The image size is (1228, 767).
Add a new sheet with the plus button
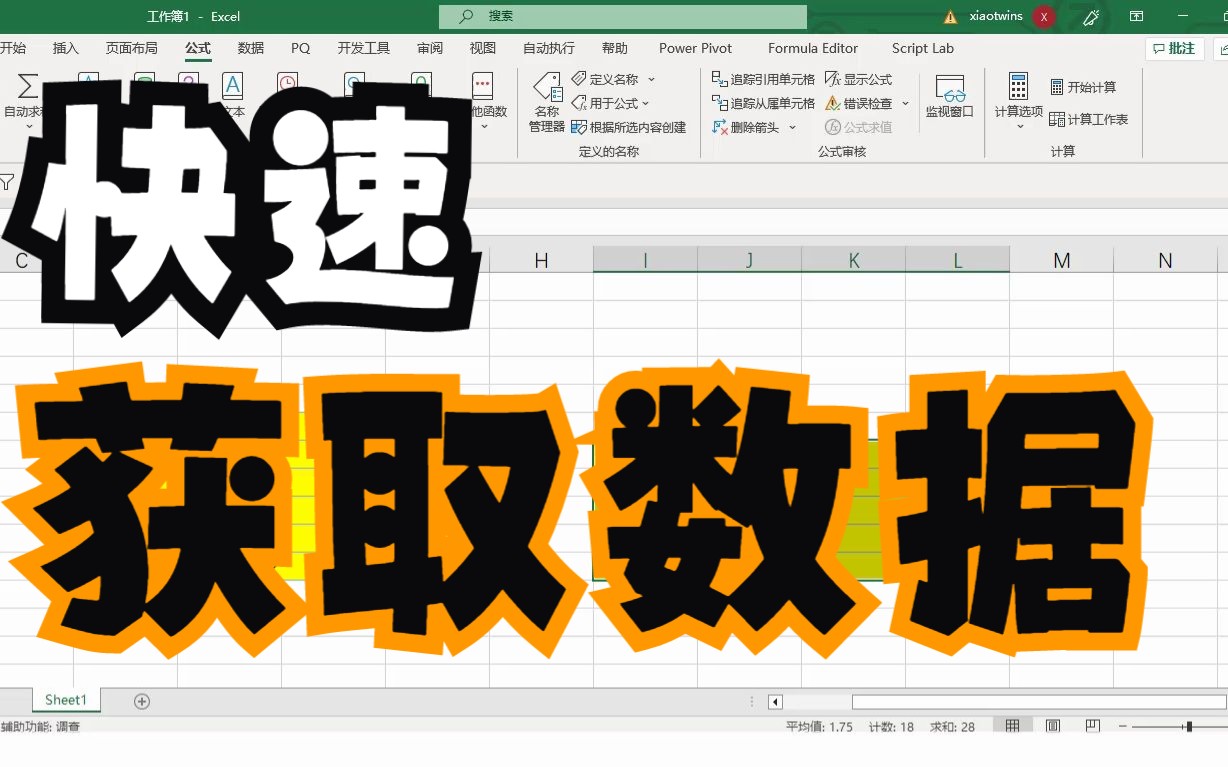(141, 701)
